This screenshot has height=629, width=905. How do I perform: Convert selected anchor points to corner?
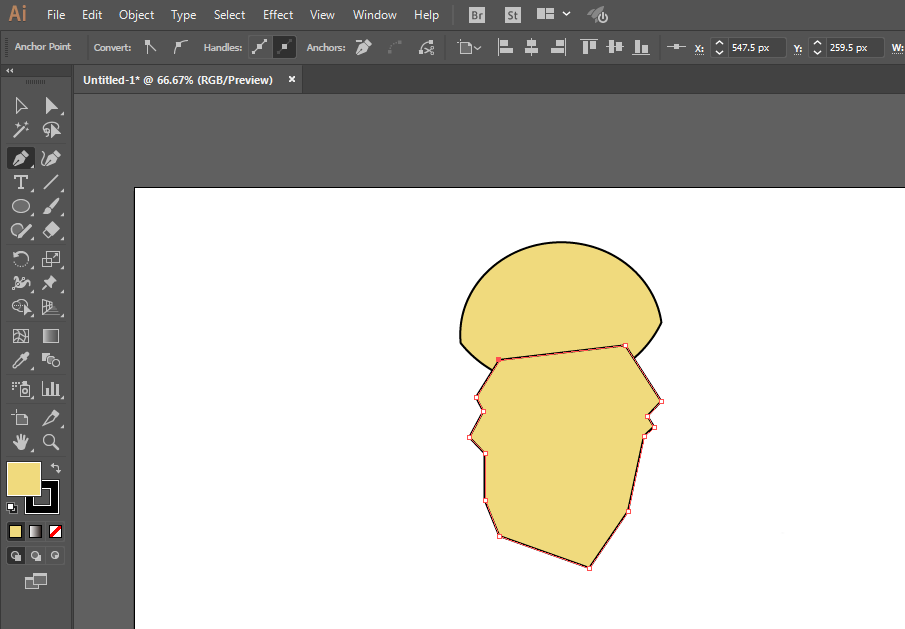(150, 47)
